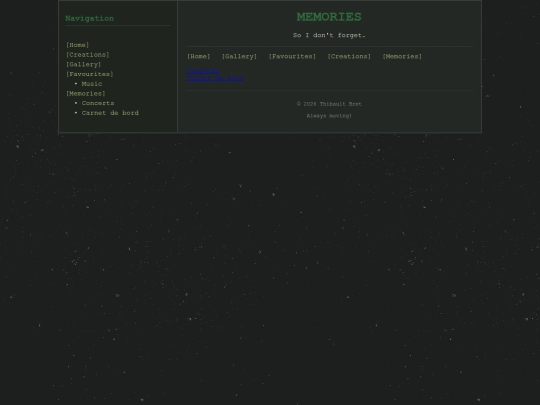Go to [Memories] in the top menu bar
Screen dimensions: 540x405
pyautogui.click(x=402, y=56)
